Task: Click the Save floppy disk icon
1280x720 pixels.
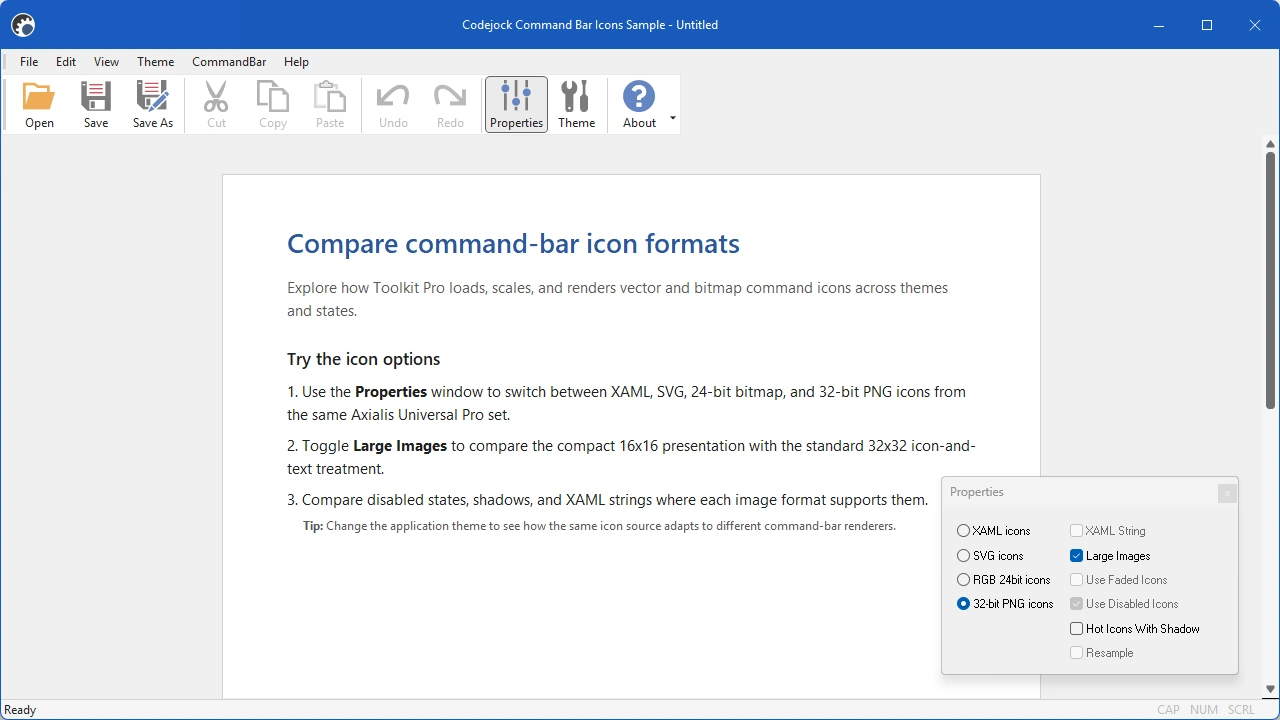Action: 96,96
